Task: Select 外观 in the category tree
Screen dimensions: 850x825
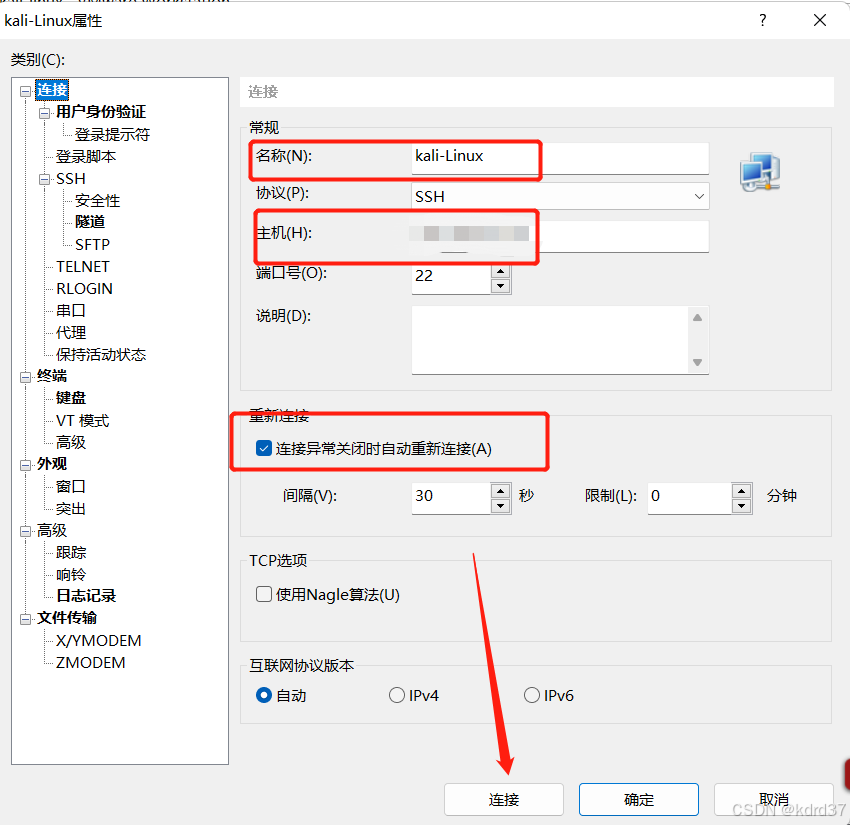Action: (x=51, y=464)
